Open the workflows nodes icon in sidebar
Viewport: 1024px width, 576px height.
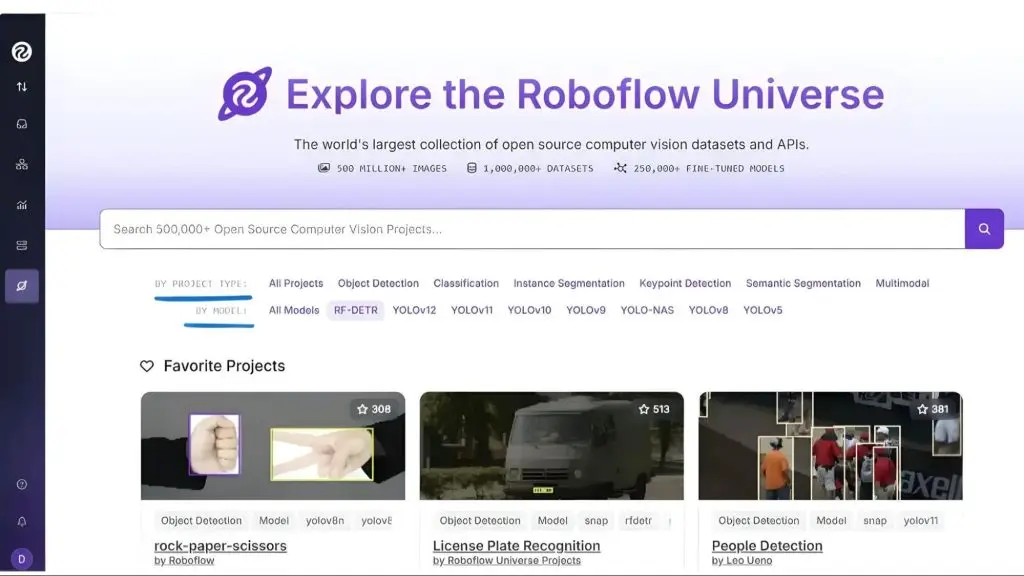point(20,163)
